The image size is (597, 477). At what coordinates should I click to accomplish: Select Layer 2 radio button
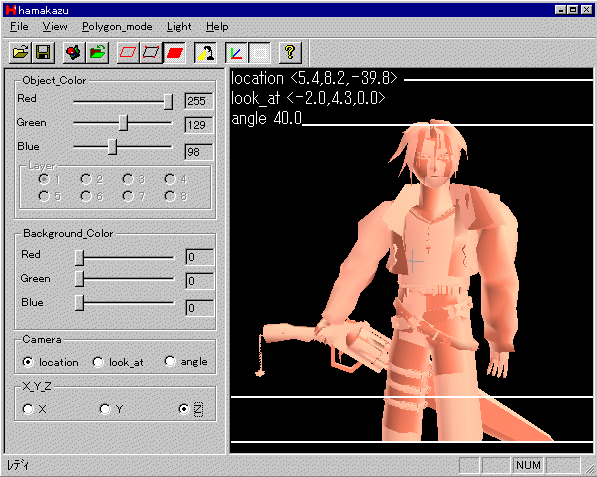click(x=86, y=179)
